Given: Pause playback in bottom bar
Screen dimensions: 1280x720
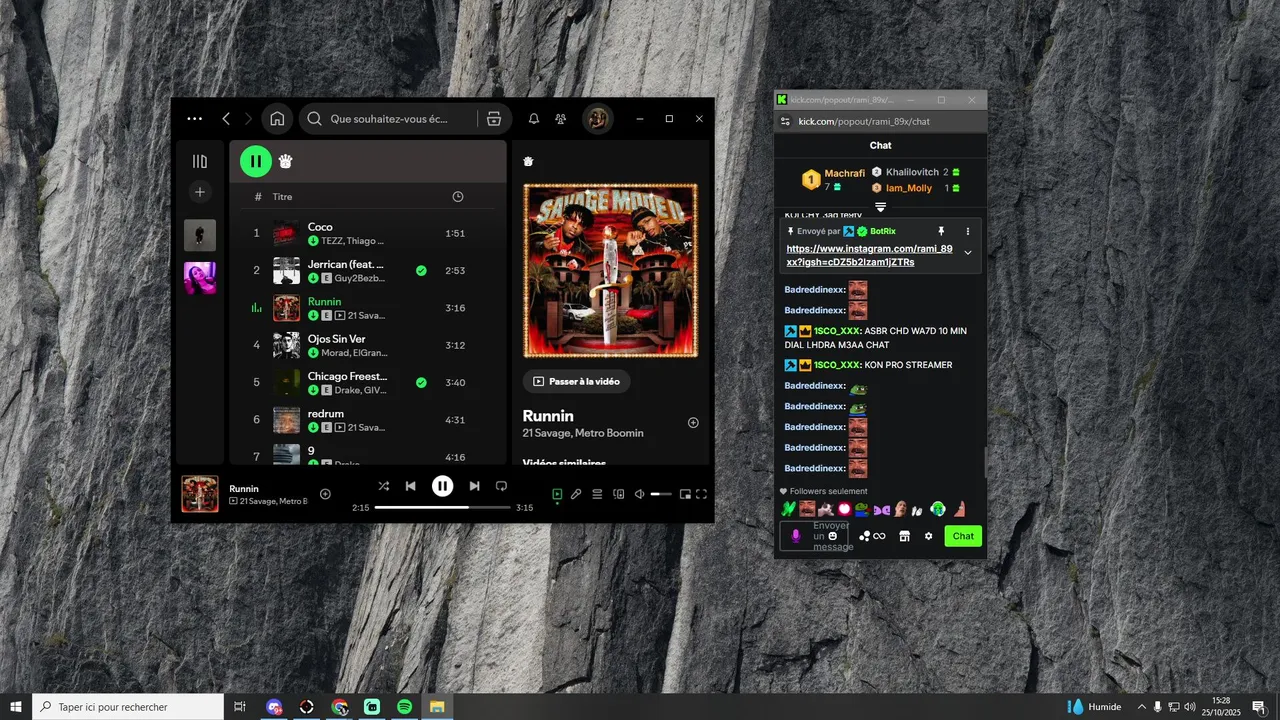Looking at the screenshot, I should 442,486.
